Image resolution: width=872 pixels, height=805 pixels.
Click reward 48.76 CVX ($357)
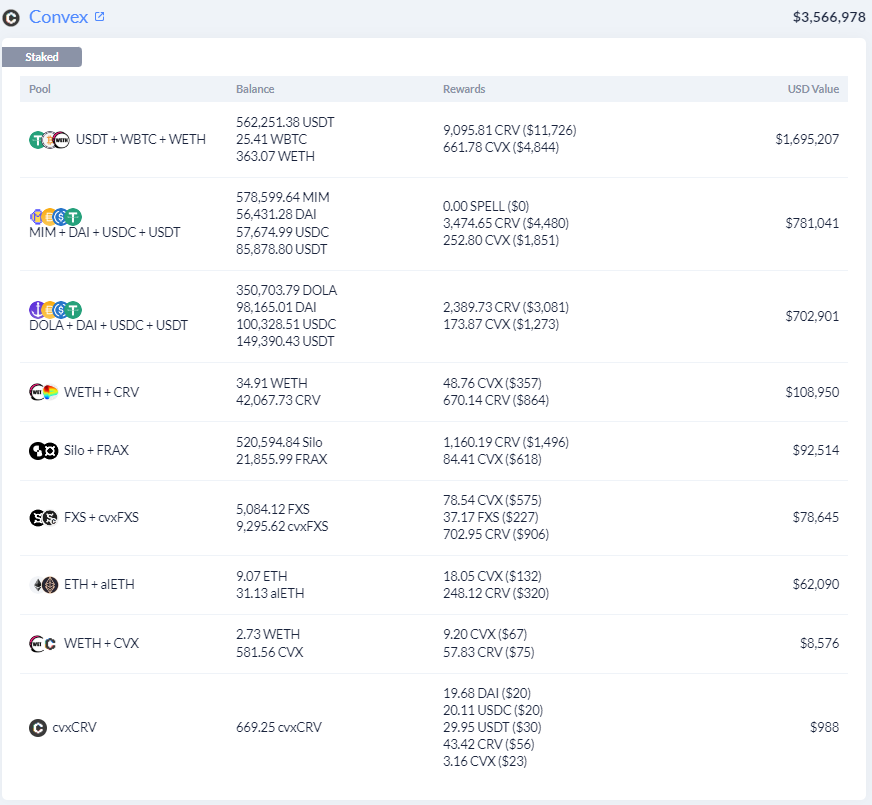pos(492,384)
